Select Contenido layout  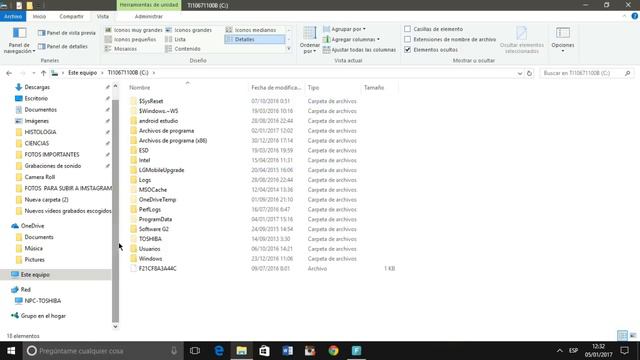tap(183, 49)
